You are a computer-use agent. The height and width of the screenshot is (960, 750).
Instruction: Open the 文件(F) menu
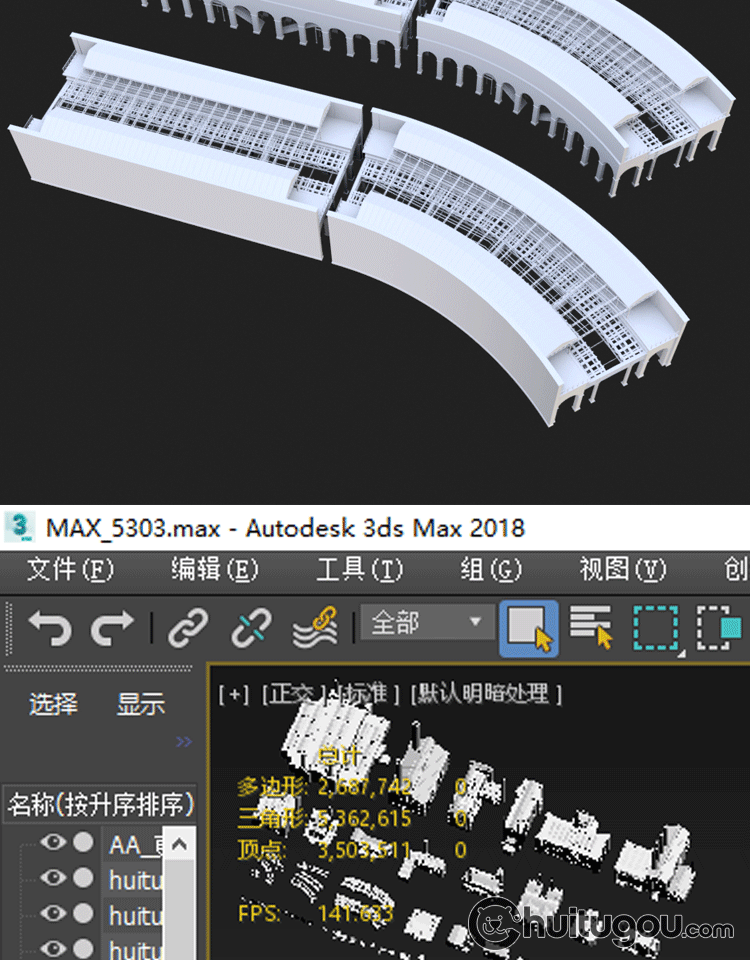click(70, 569)
